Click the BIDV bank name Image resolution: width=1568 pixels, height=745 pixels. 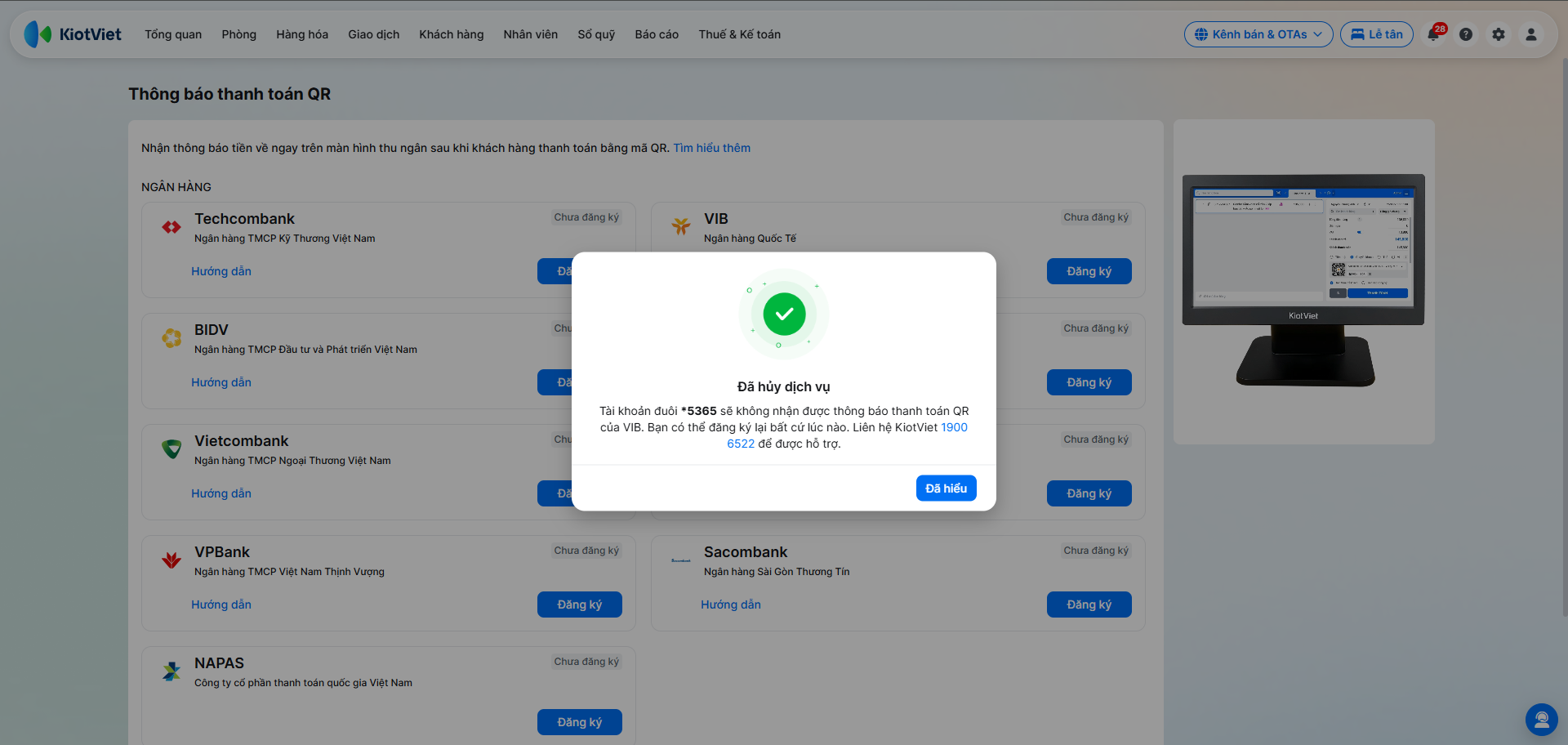(212, 330)
